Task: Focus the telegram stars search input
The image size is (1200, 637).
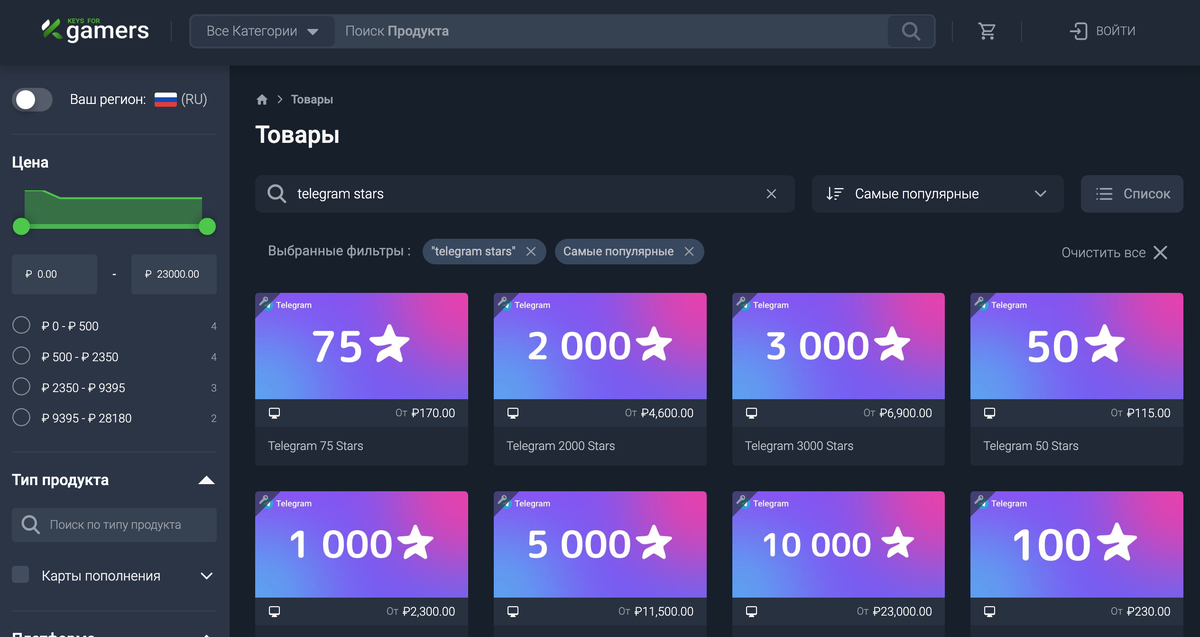Action: (524, 194)
